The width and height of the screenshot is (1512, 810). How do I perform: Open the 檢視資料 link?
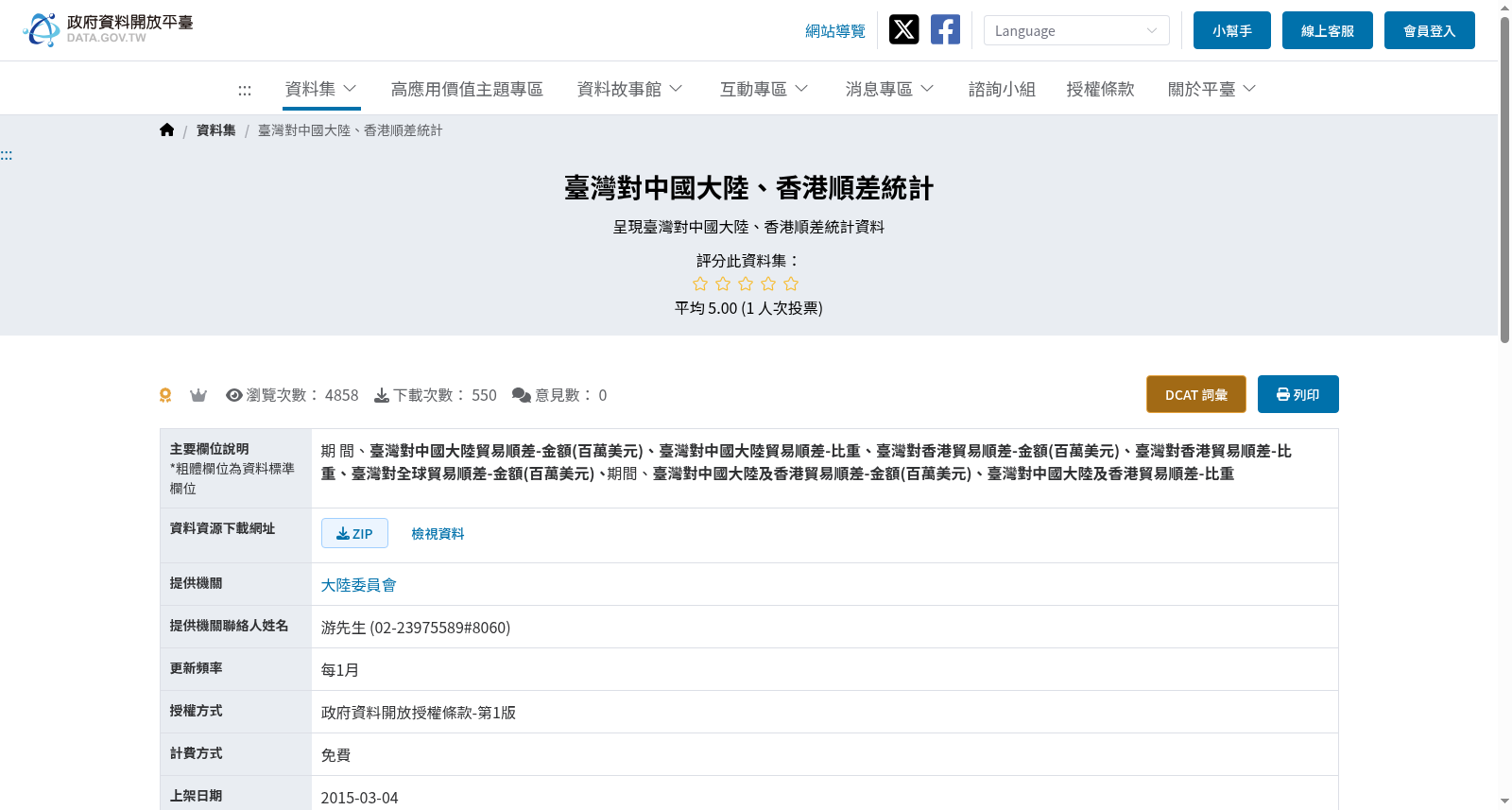438,534
